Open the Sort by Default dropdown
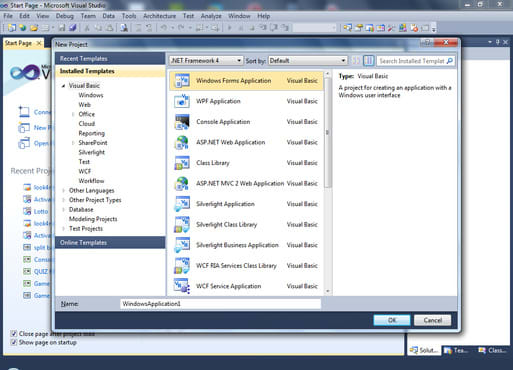The width and height of the screenshot is (513, 370). pyautogui.click(x=307, y=61)
